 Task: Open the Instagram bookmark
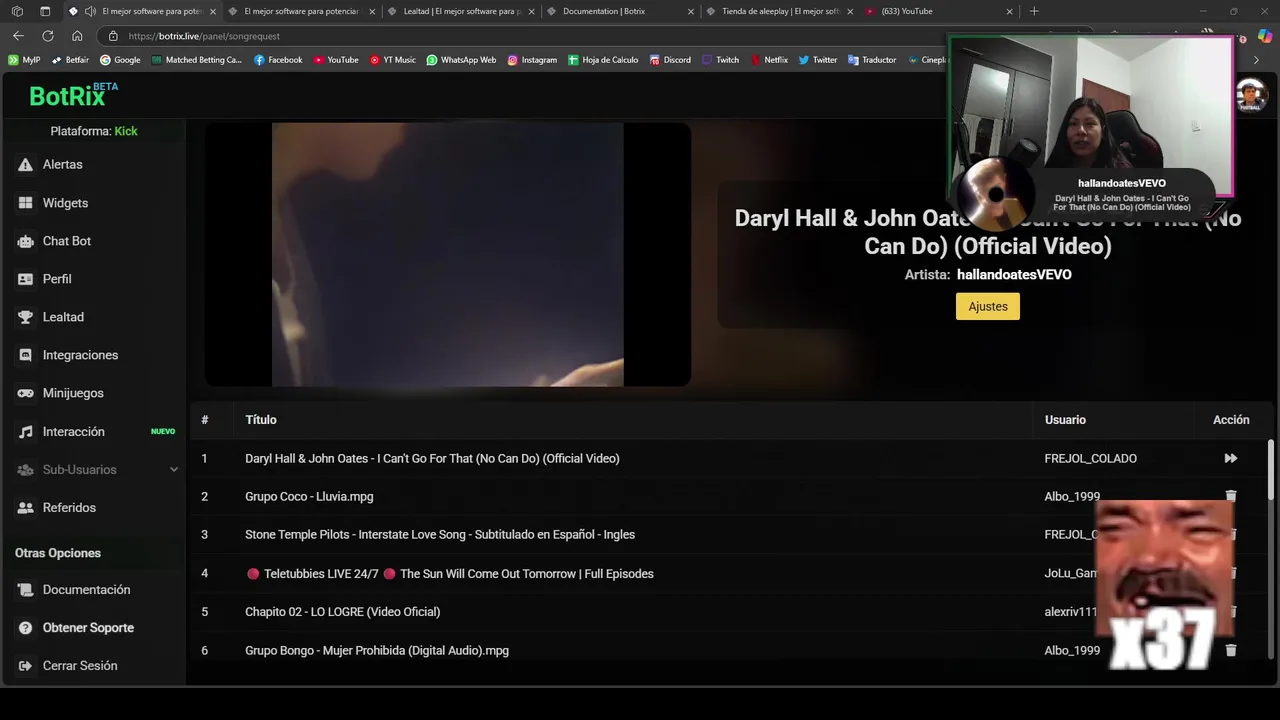[x=532, y=60]
